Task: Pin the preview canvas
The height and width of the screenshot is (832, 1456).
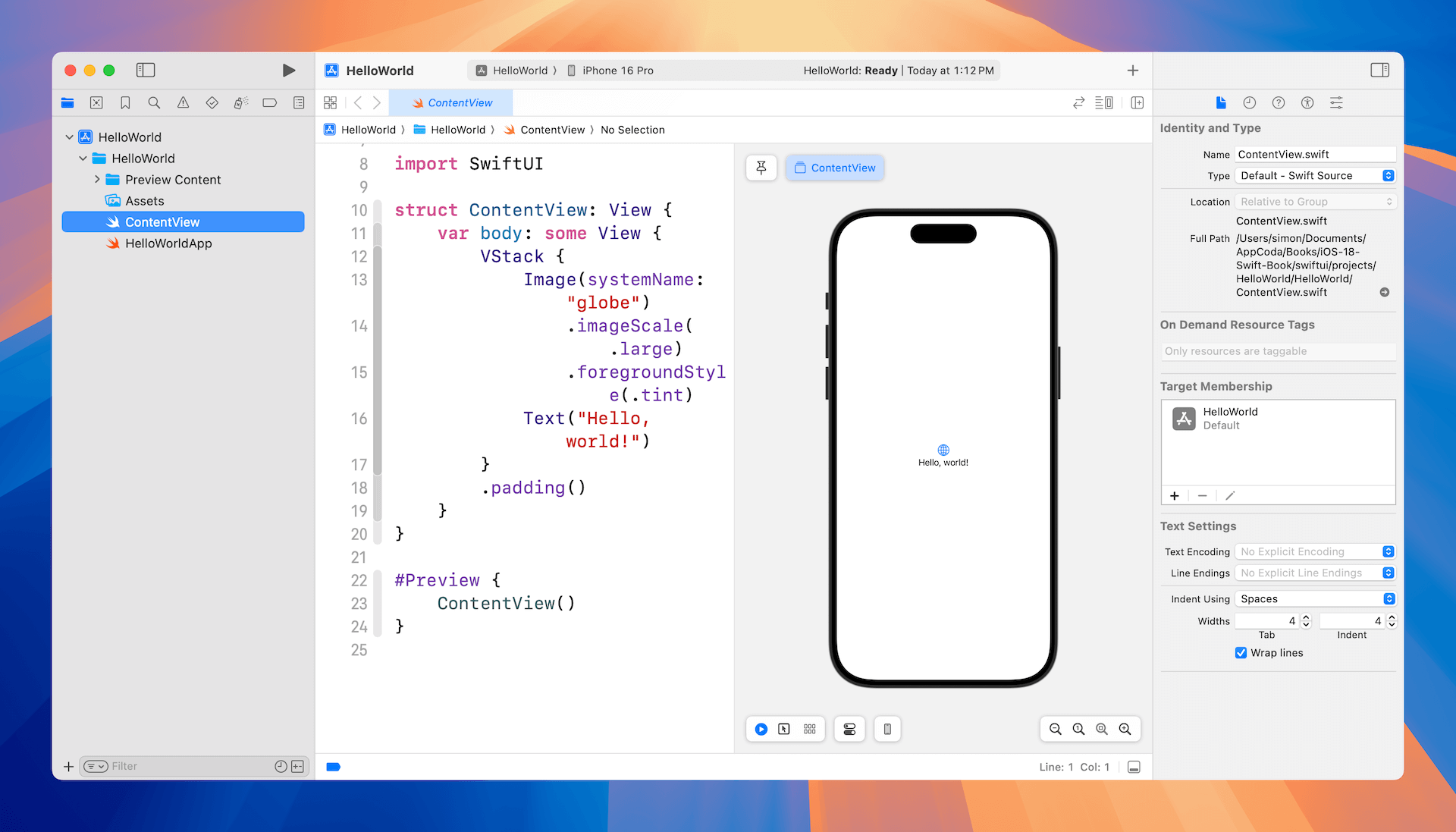Action: 761,168
